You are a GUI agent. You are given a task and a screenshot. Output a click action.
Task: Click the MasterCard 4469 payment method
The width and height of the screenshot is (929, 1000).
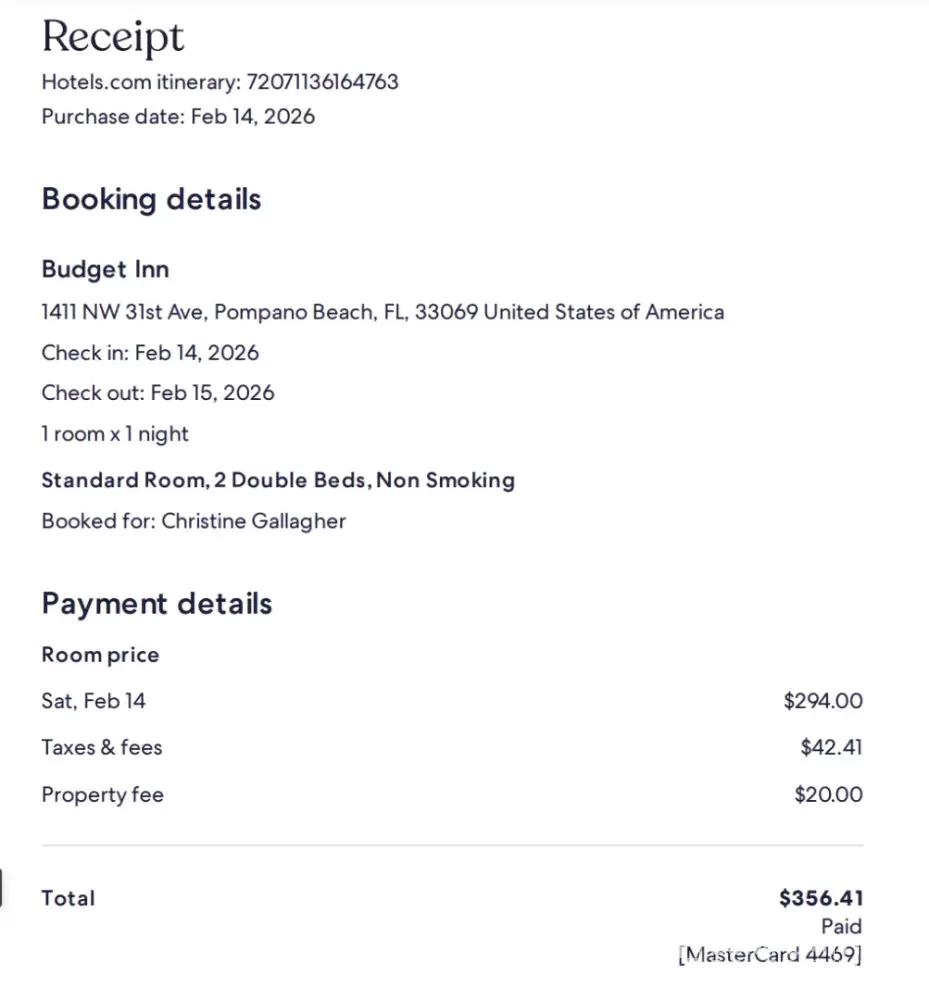pos(770,954)
